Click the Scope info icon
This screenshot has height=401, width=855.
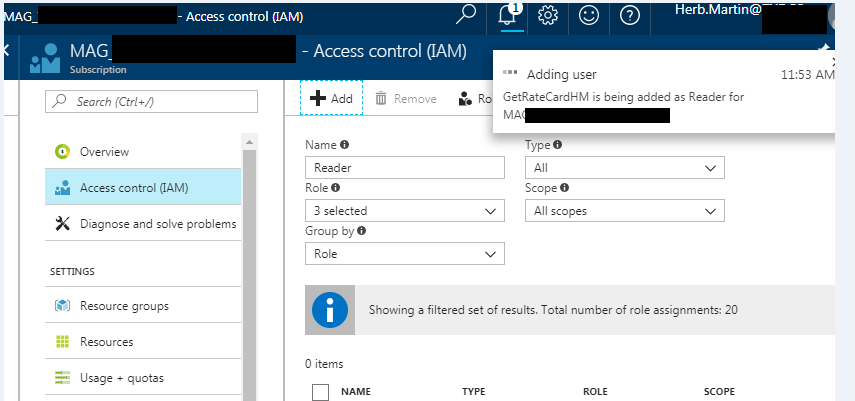pos(564,188)
